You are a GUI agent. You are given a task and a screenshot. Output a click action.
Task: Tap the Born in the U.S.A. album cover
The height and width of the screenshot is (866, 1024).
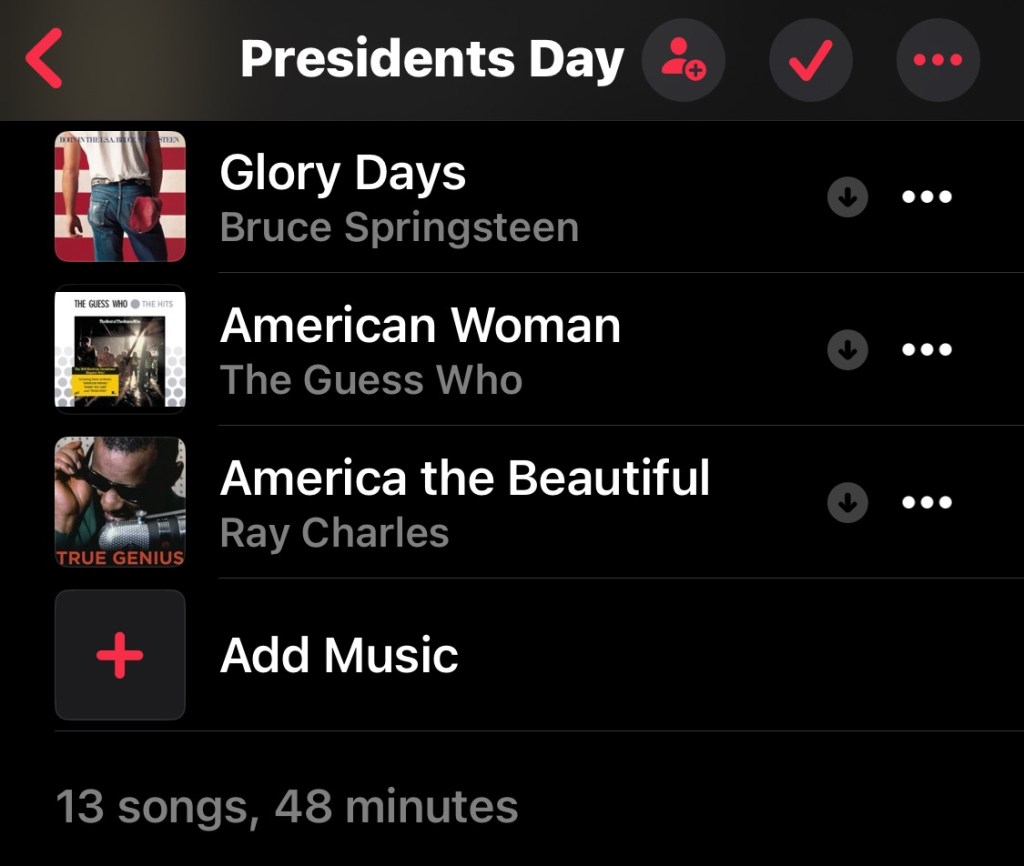[120, 197]
